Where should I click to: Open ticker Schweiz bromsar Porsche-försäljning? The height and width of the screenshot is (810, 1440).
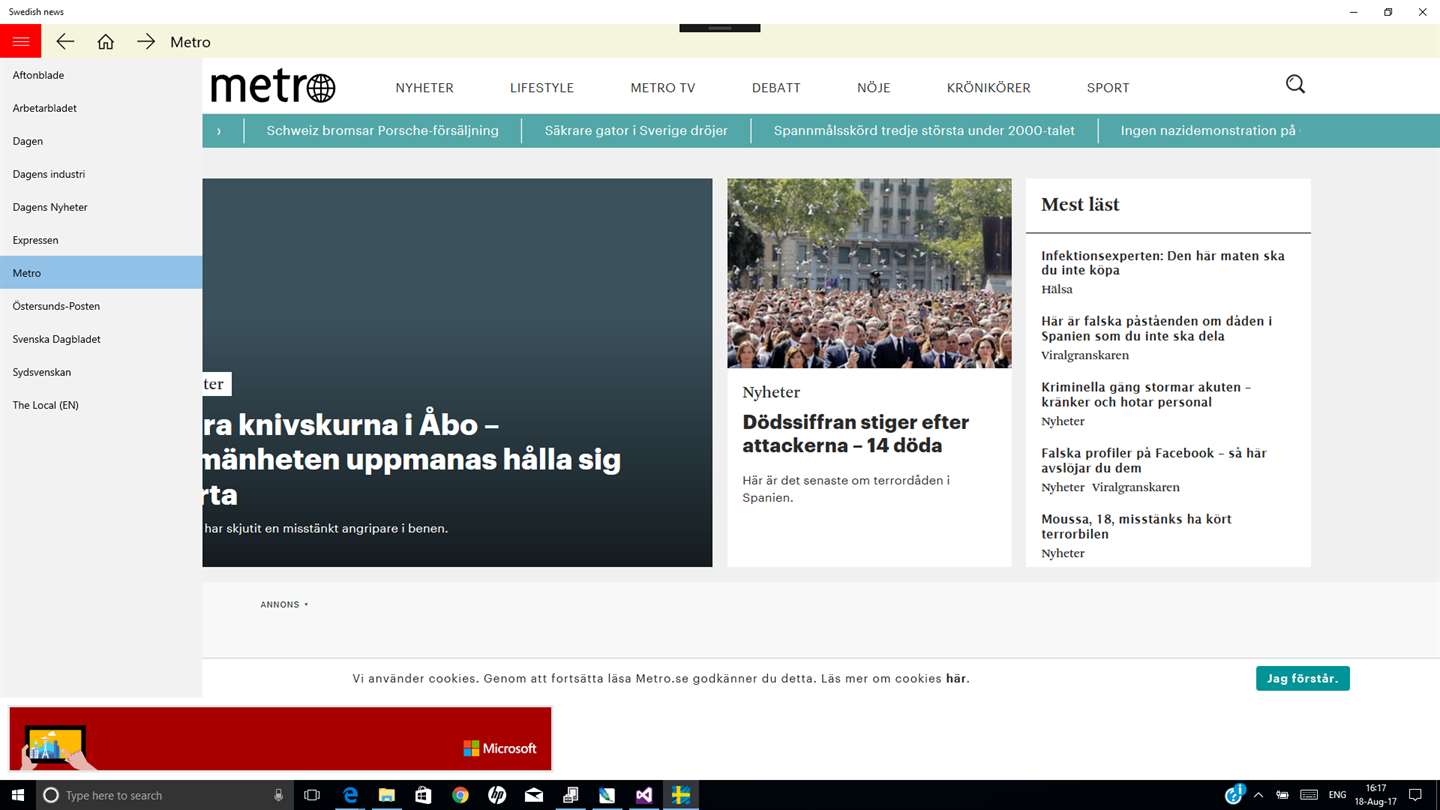click(x=382, y=130)
